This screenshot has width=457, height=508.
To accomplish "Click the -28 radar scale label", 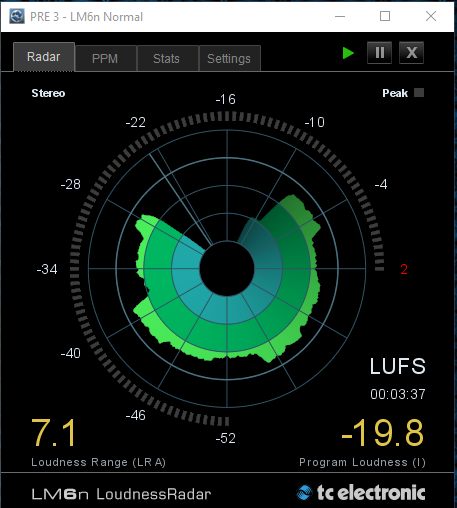I will pos(71,184).
